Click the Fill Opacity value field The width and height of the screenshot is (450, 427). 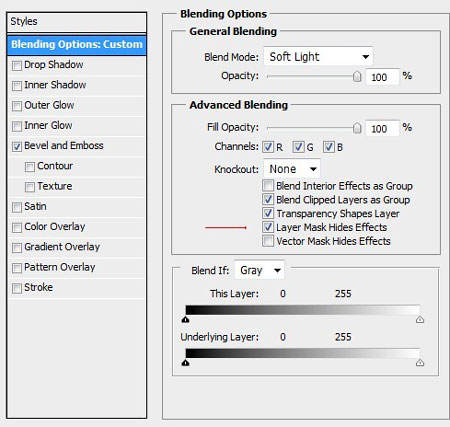coord(382,128)
